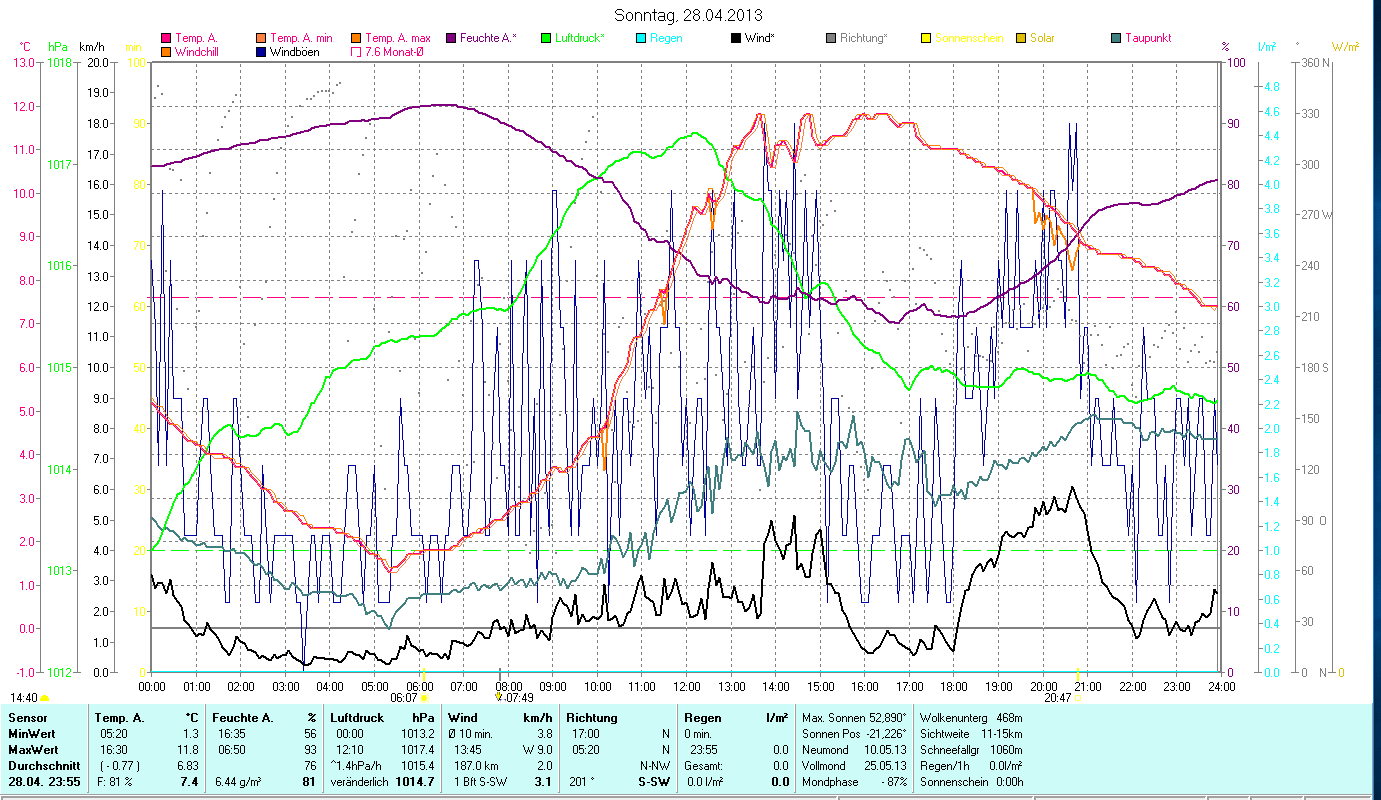
Task: Click the Schneefallgr 1060m entry
Action: [971, 750]
